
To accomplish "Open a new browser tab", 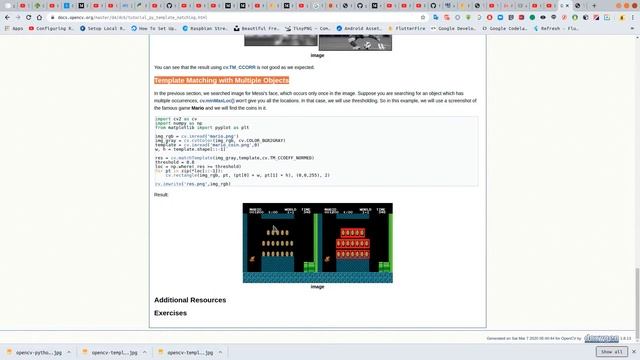I will [594, 6].
